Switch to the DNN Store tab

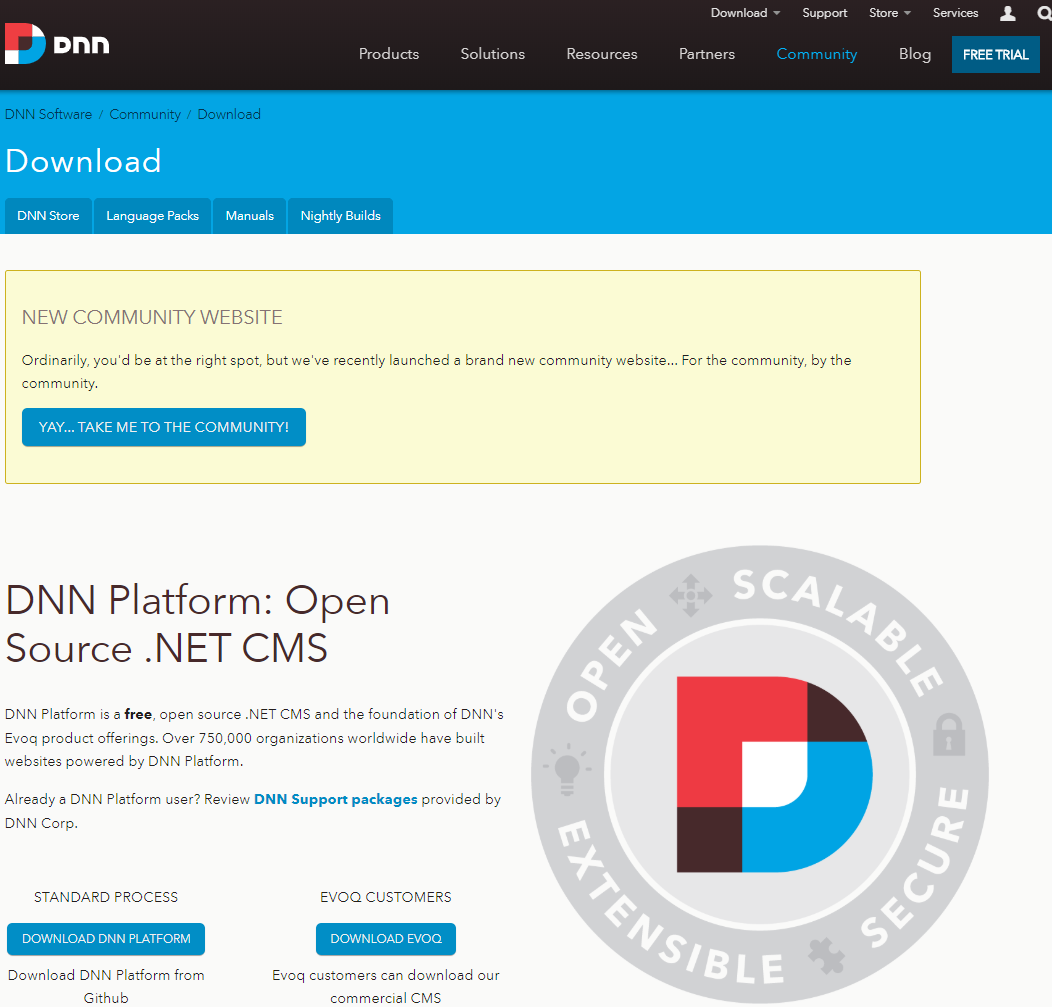pyautogui.click(x=48, y=216)
